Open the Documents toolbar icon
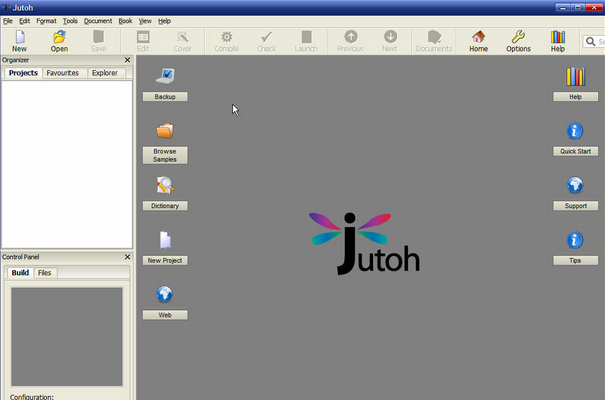This screenshot has height=400, width=605. (x=434, y=37)
